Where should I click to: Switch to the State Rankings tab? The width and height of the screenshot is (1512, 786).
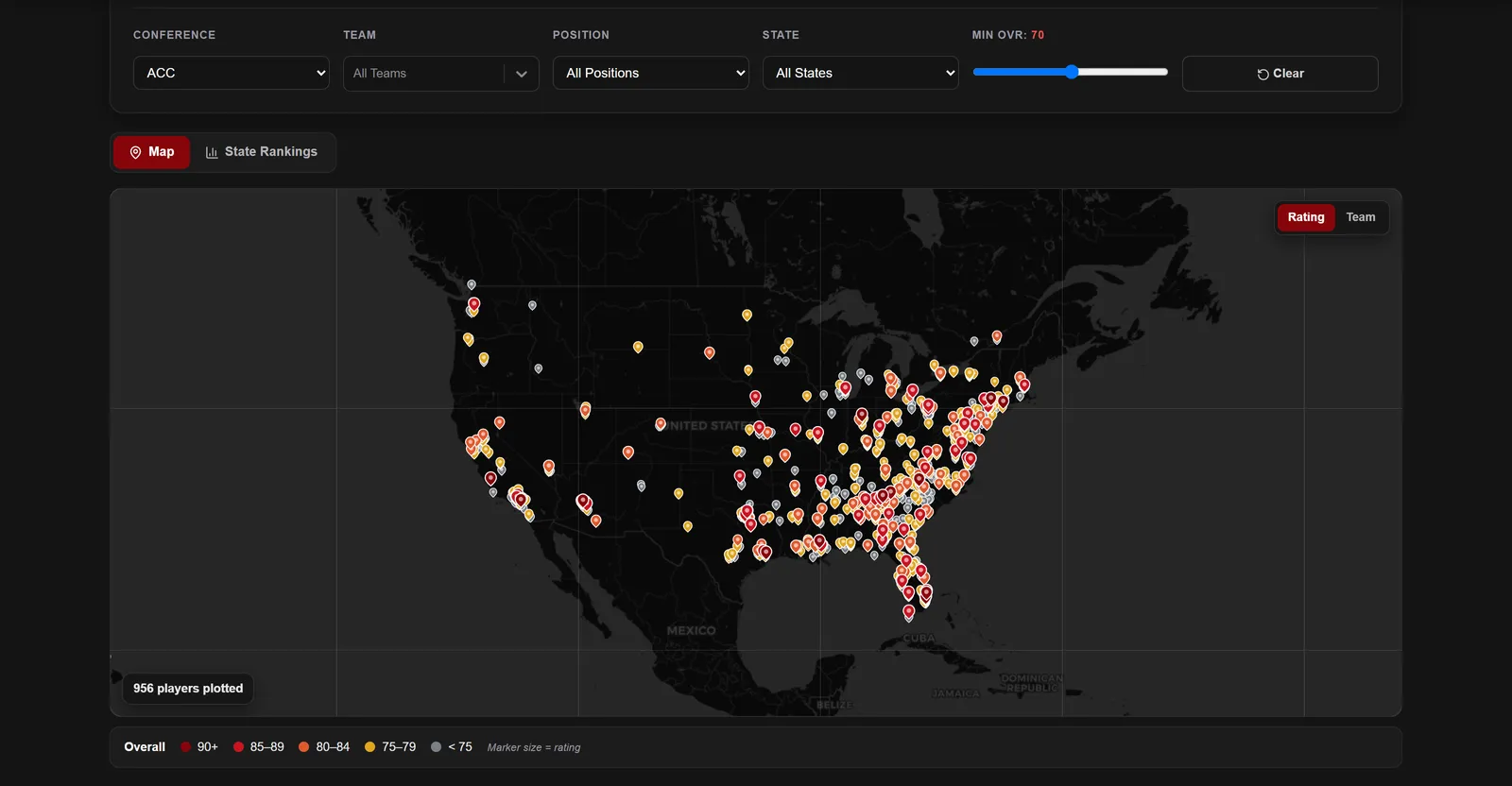263,152
